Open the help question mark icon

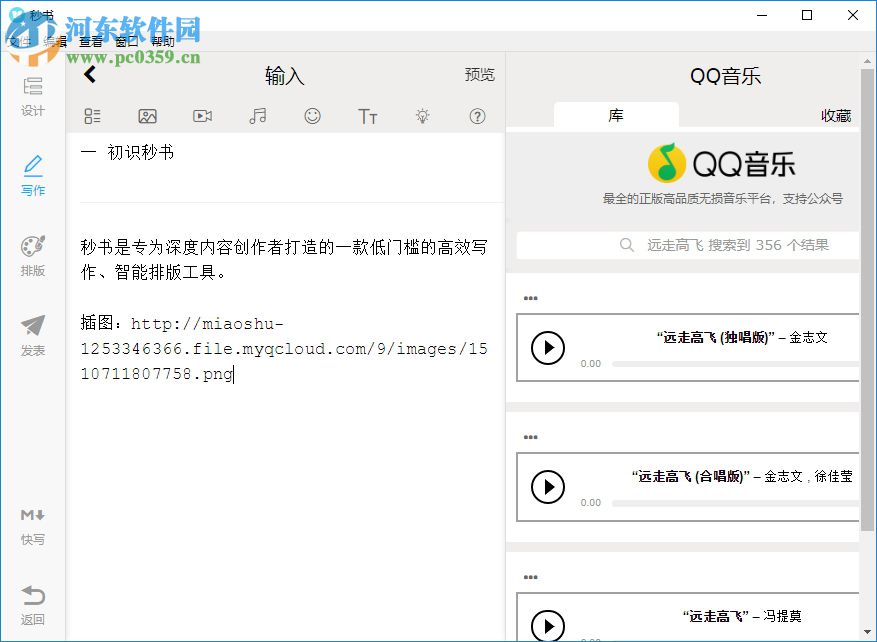click(477, 116)
